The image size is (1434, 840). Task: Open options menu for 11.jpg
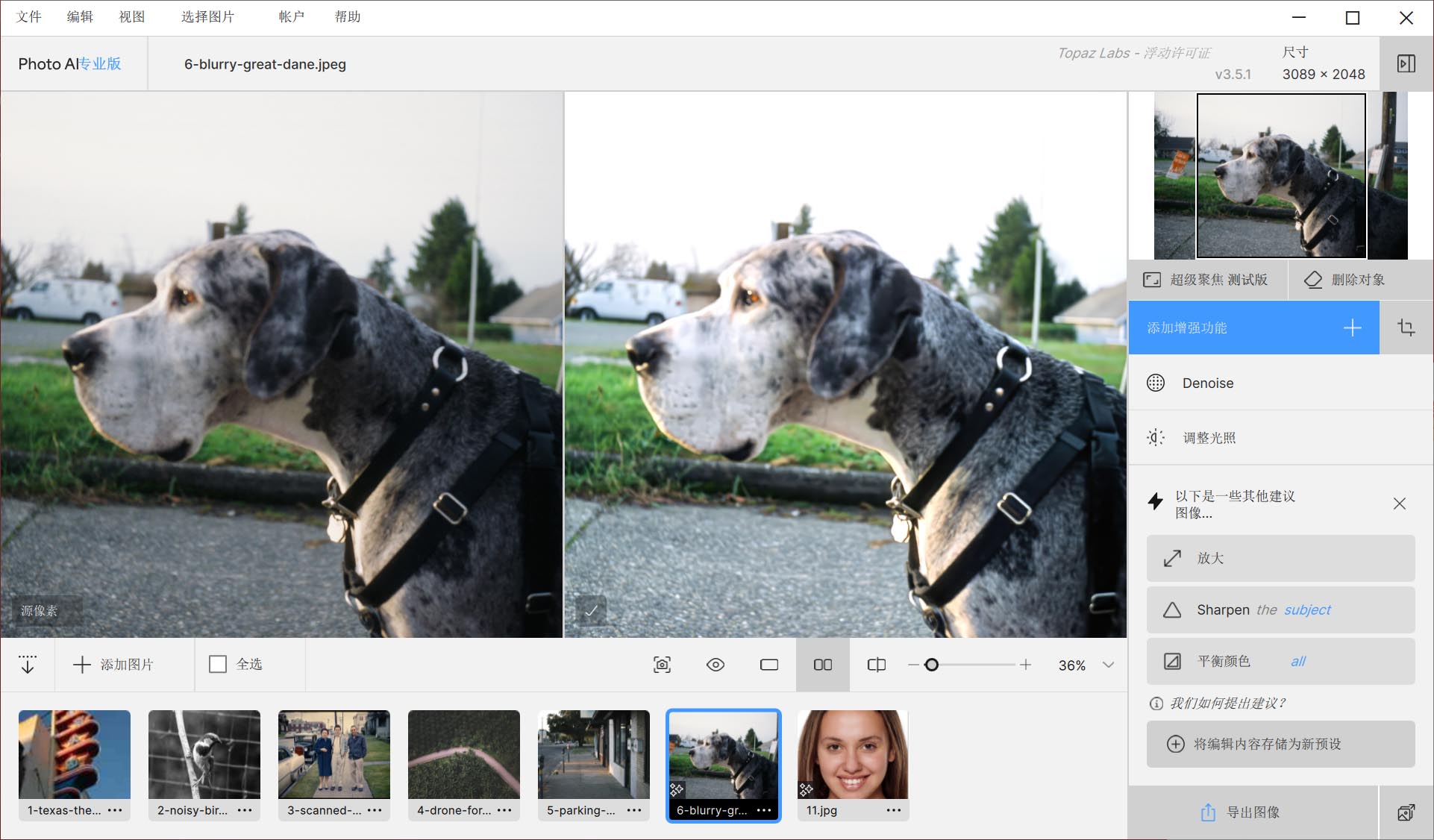894,810
